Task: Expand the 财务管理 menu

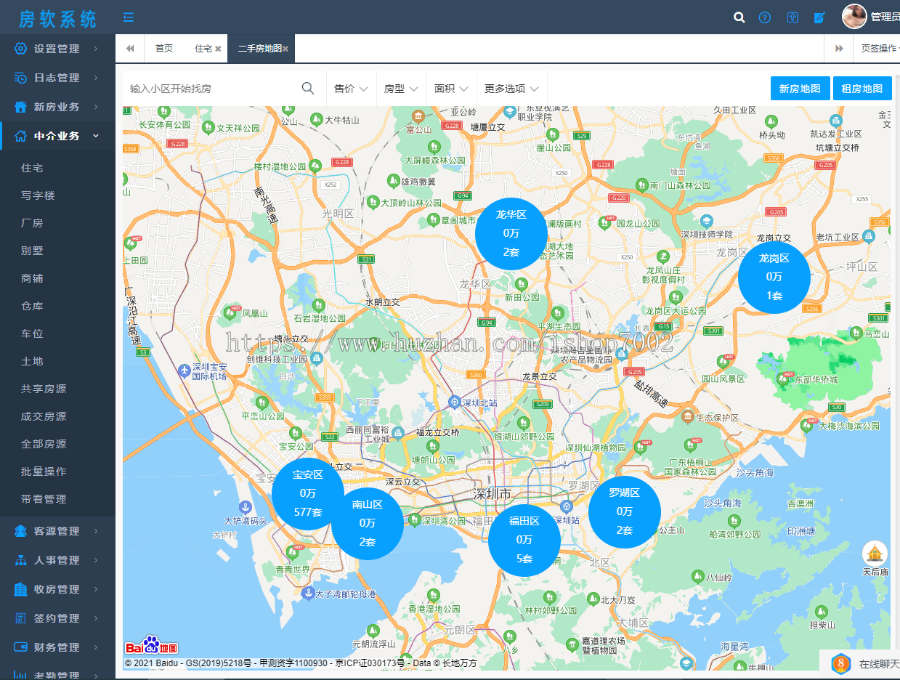Action: [x=57, y=647]
